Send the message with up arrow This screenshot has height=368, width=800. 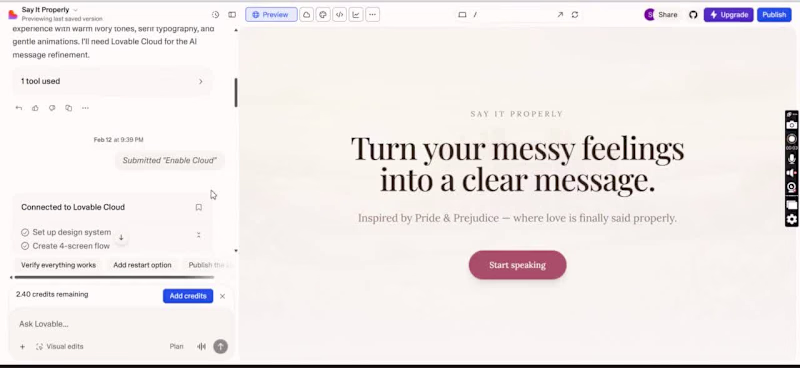220,347
